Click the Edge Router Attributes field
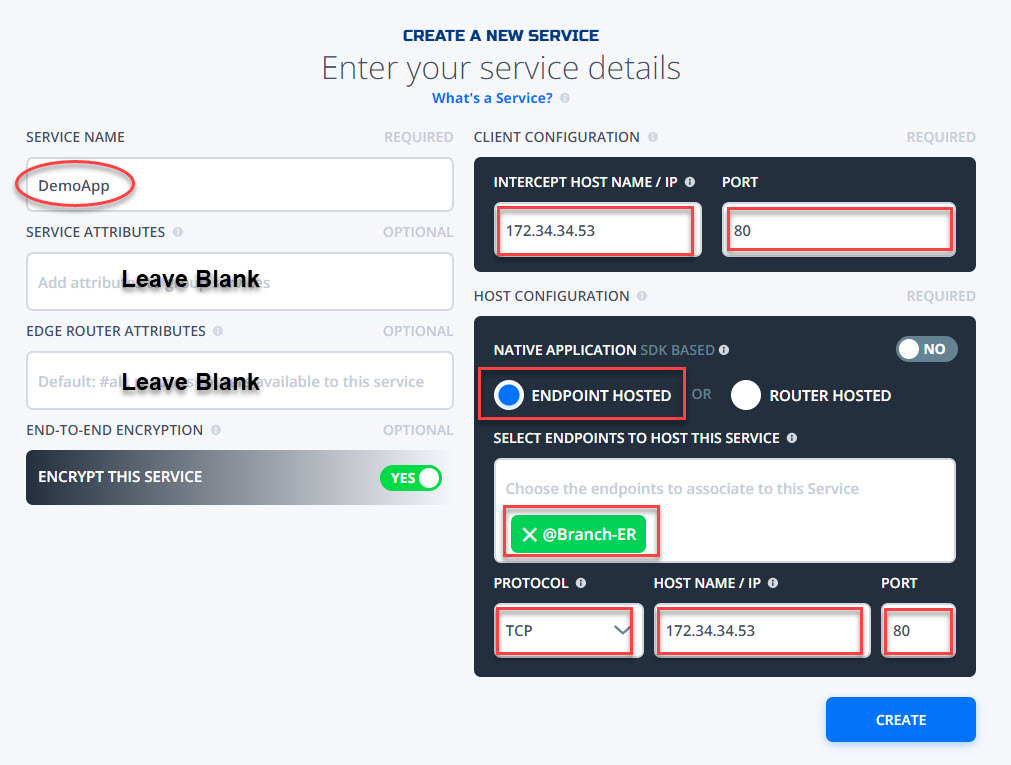The height and width of the screenshot is (765, 1011). click(240, 381)
